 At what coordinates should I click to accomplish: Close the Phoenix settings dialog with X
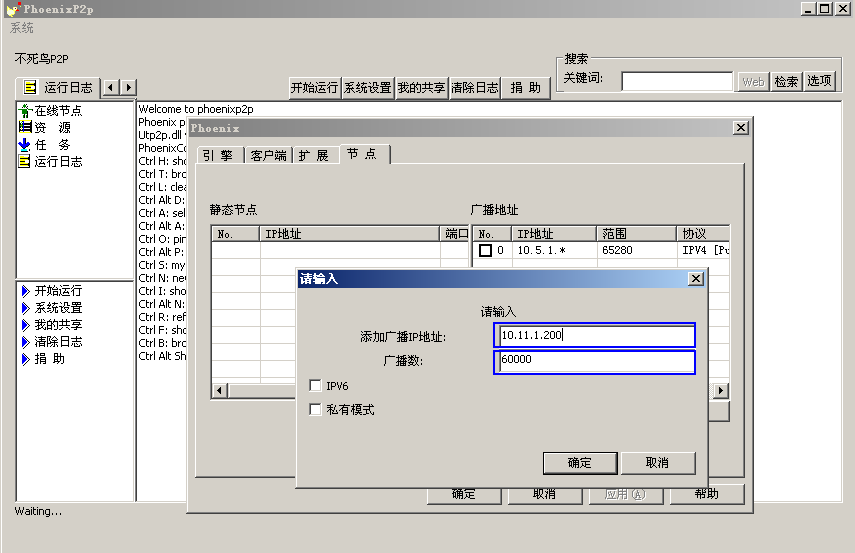[740, 128]
